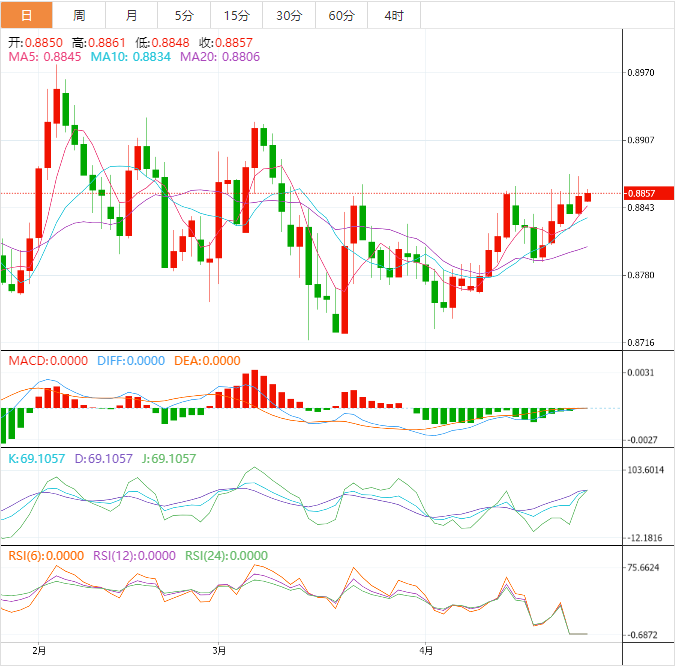The width and height of the screenshot is (679, 669).
Task: Select the MA20 legend label
Action: click(213, 58)
